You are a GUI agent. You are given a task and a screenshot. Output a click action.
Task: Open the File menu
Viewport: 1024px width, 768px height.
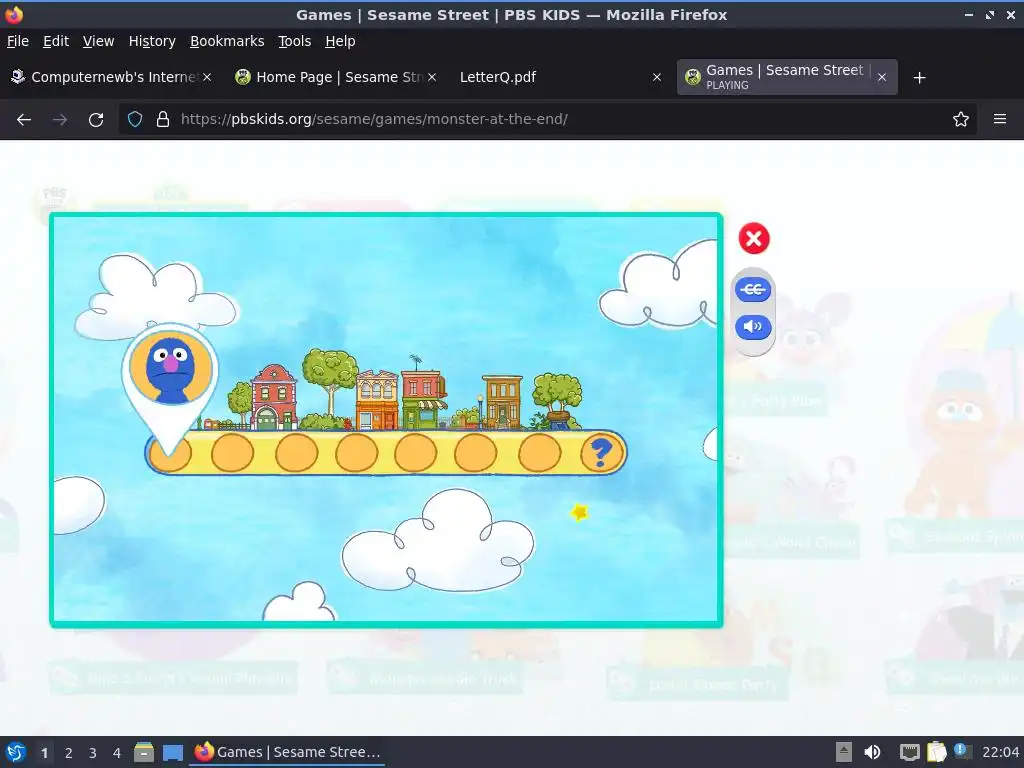[x=18, y=41]
